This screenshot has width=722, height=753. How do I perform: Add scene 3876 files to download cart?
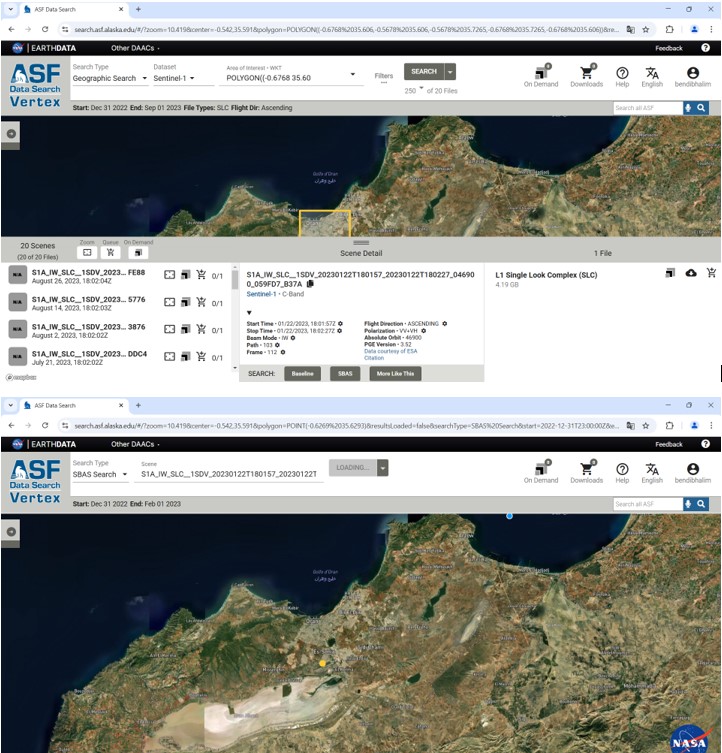pyautogui.click(x=201, y=329)
